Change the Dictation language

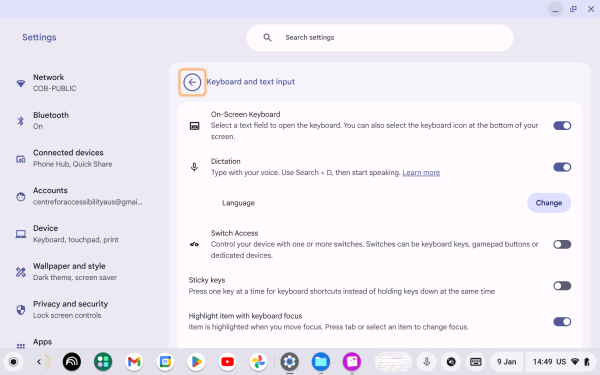pos(549,203)
